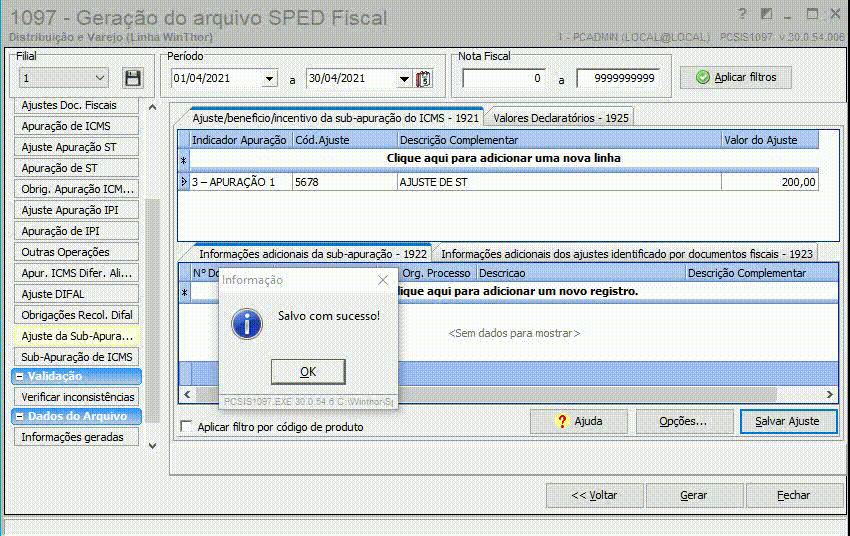Select the Cód.Ajuste cell 5678
Viewport: 850px width, 536px height.
pyautogui.click(x=345, y=182)
